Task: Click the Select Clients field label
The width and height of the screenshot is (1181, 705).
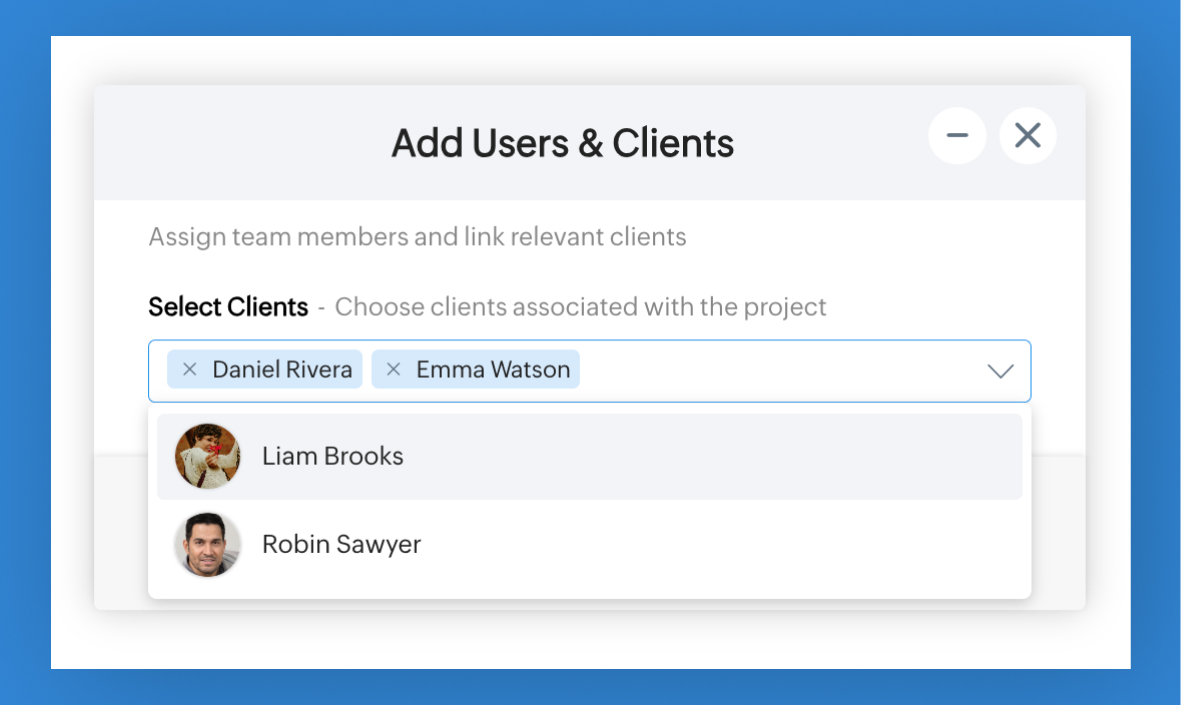Action: pyautogui.click(x=228, y=307)
